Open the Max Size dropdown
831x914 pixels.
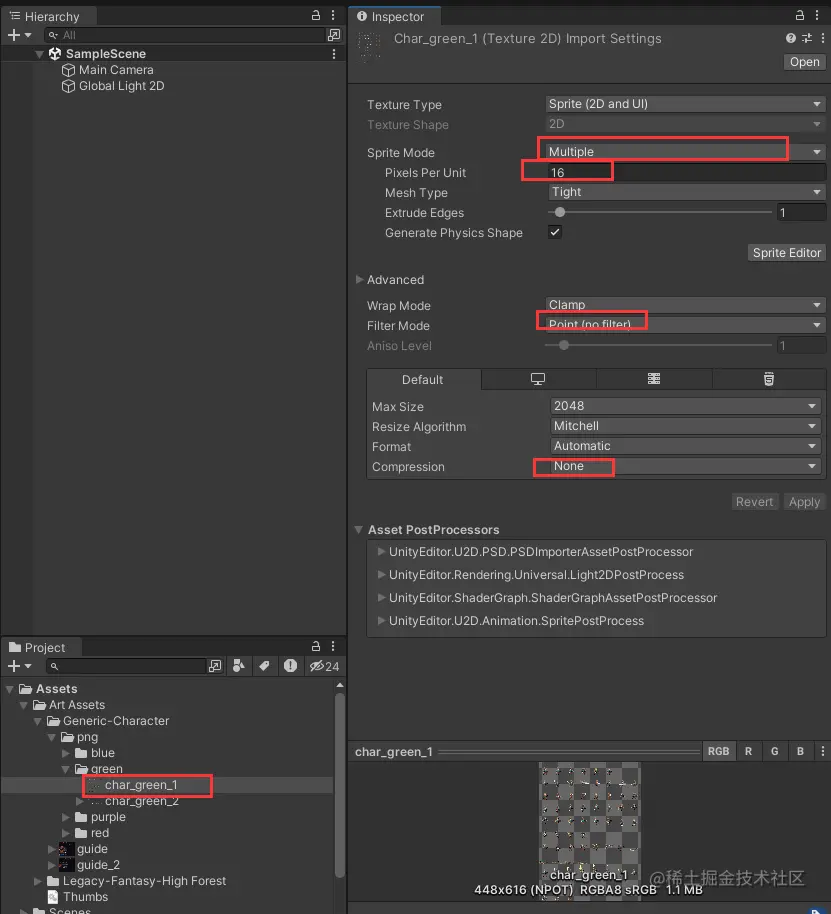(x=685, y=406)
